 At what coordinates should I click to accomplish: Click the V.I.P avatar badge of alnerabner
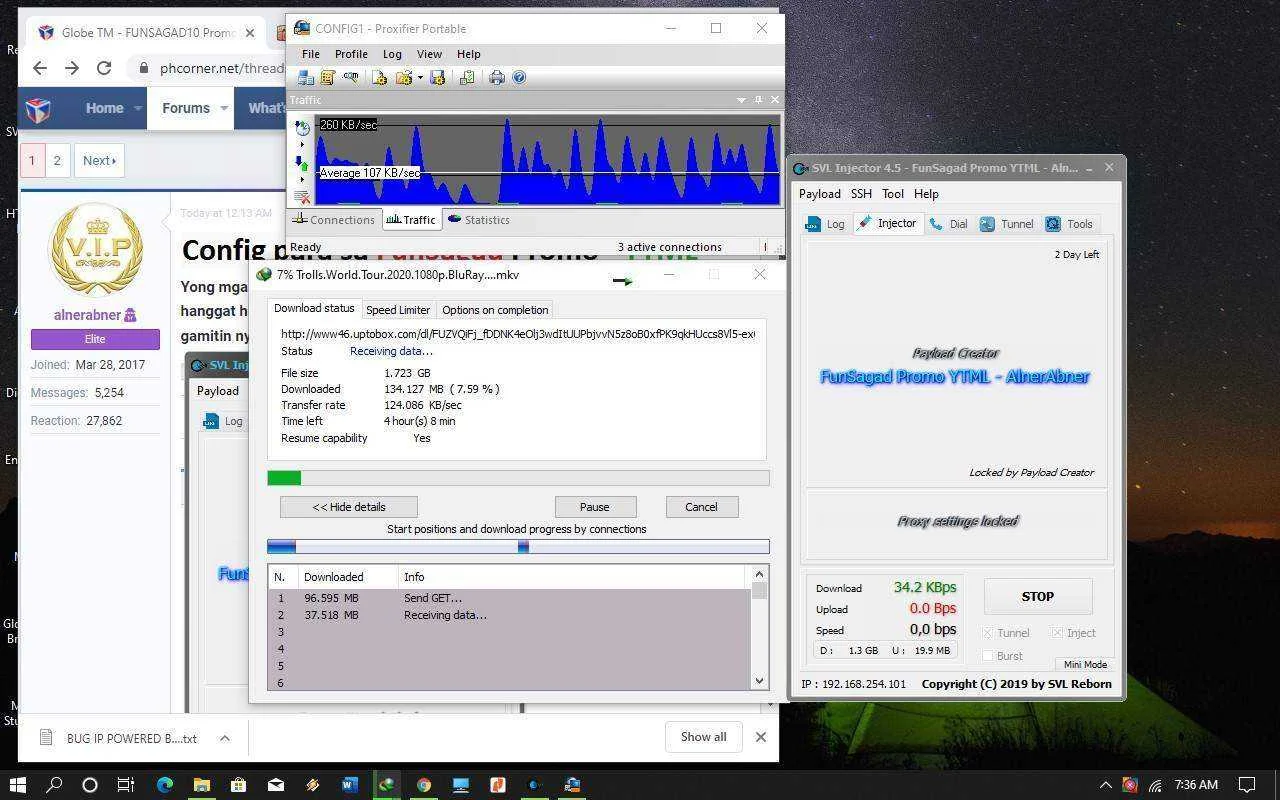[x=95, y=250]
